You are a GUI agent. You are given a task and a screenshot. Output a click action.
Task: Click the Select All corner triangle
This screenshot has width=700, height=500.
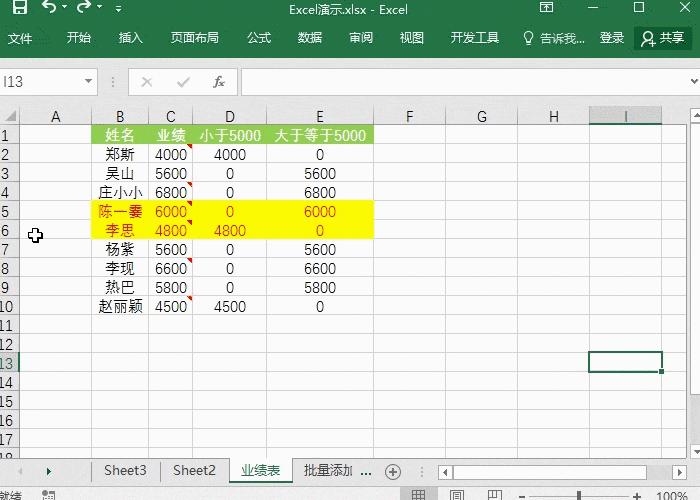click(x=10, y=116)
